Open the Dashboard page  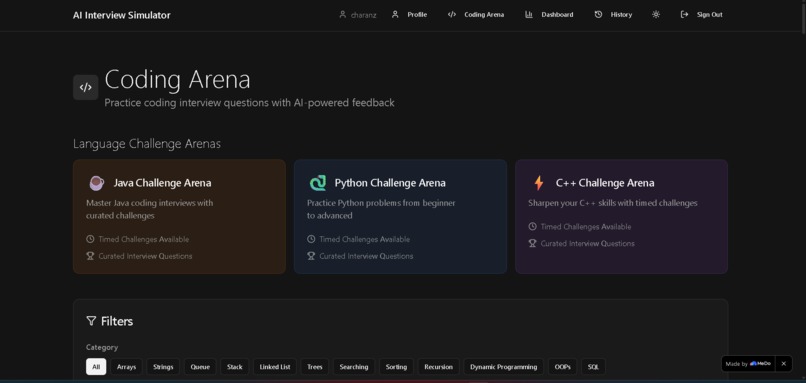549,14
